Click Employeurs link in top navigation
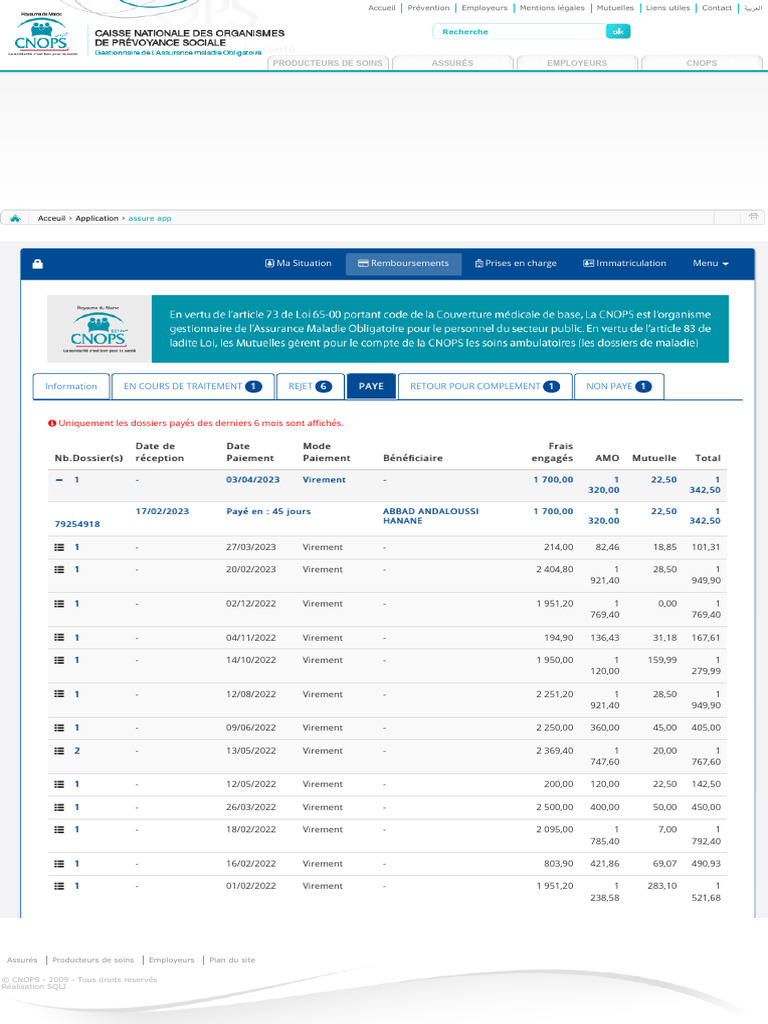 pyautogui.click(x=484, y=8)
